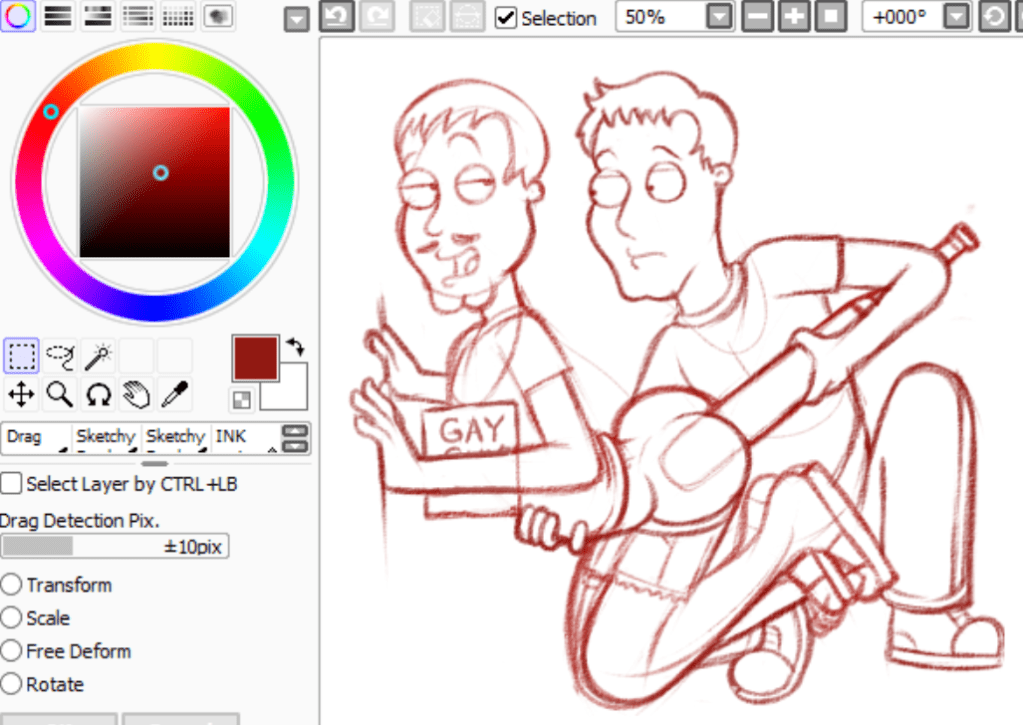Select the Rotate canvas tool
The image size is (1023, 725).
coord(98,394)
